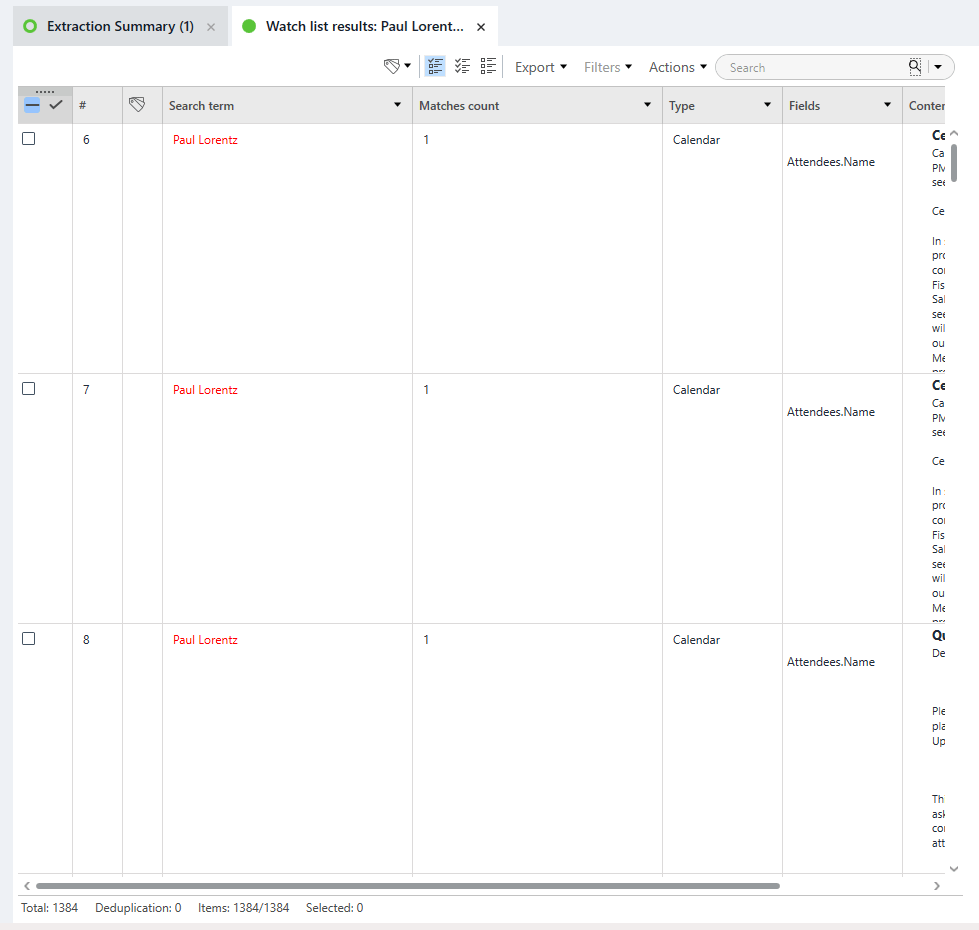Open the Export menu
979x930 pixels.
tap(540, 67)
